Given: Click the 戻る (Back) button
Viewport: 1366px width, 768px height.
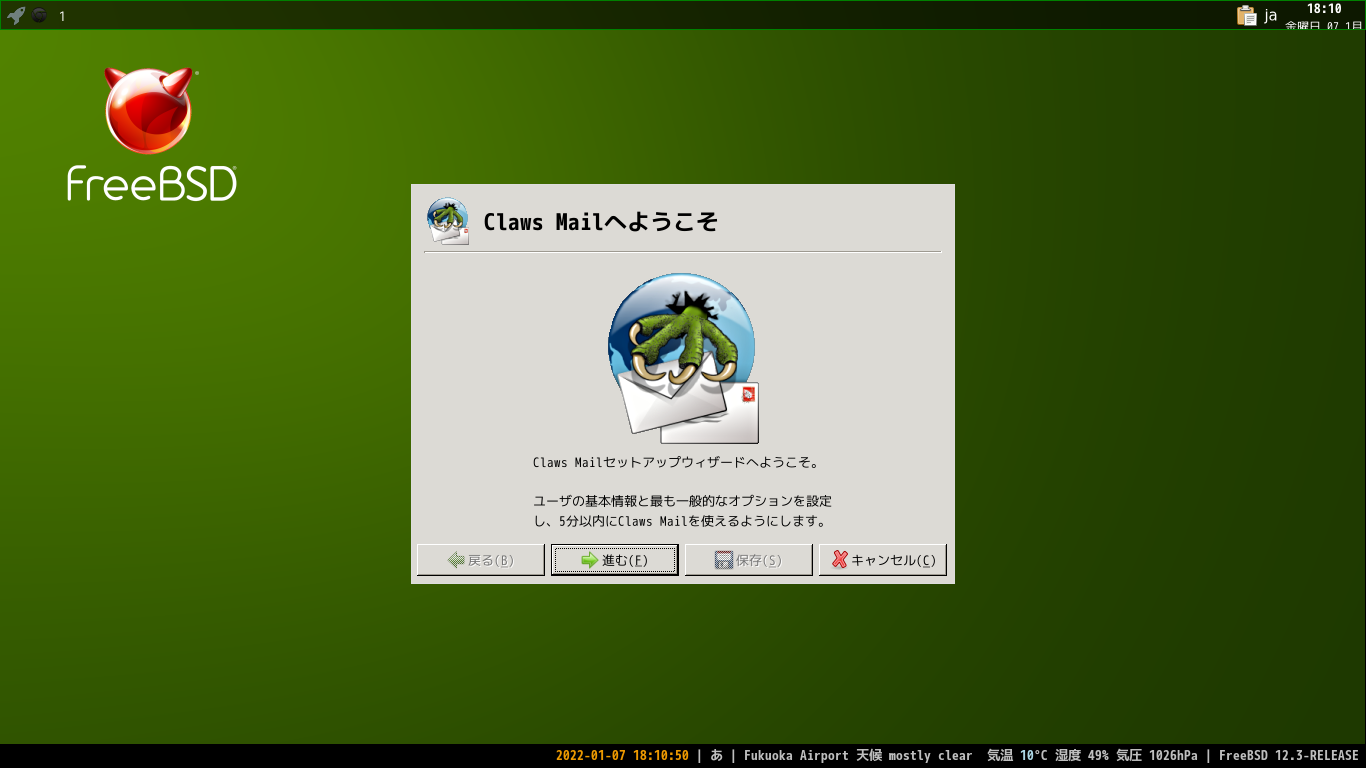Looking at the screenshot, I should [x=481, y=560].
